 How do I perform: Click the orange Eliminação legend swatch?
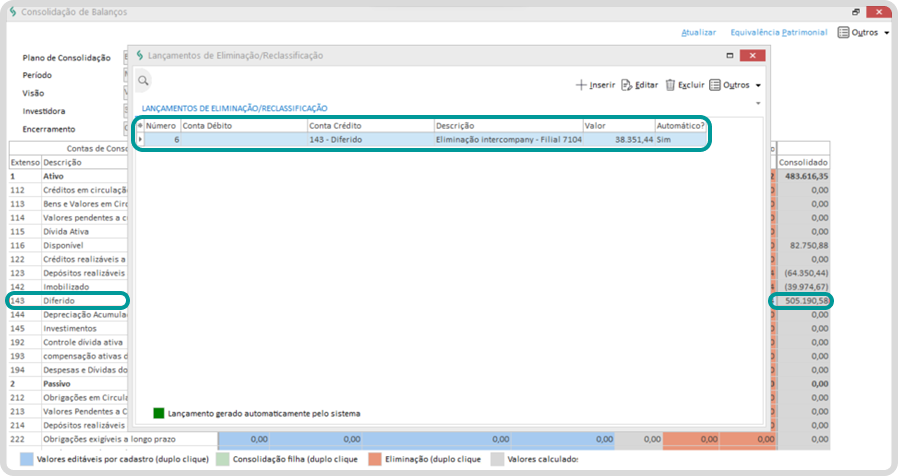coord(375,459)
